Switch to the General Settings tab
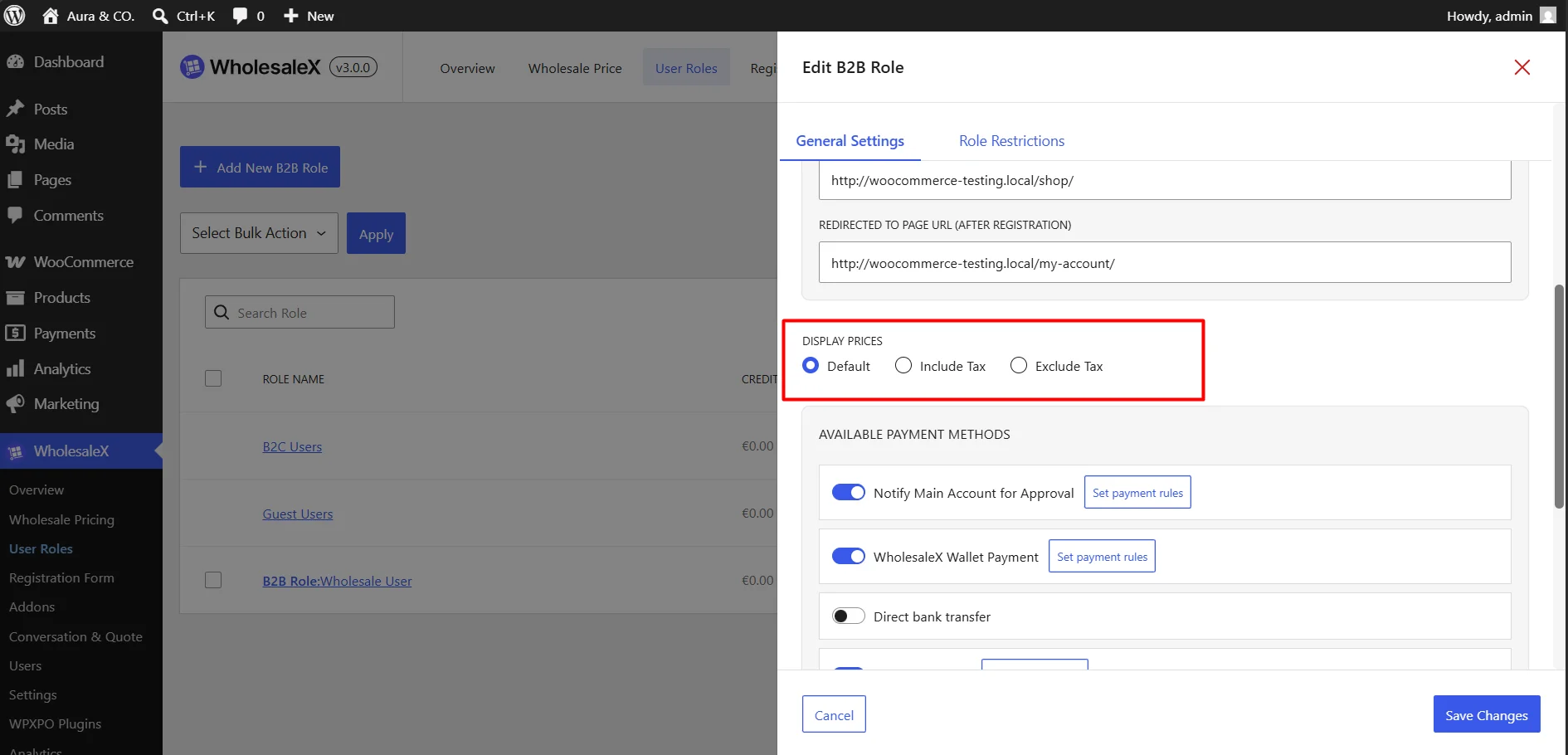This screenshot has width=1568, height=755. pyautogui.click(x=850, y=141)
